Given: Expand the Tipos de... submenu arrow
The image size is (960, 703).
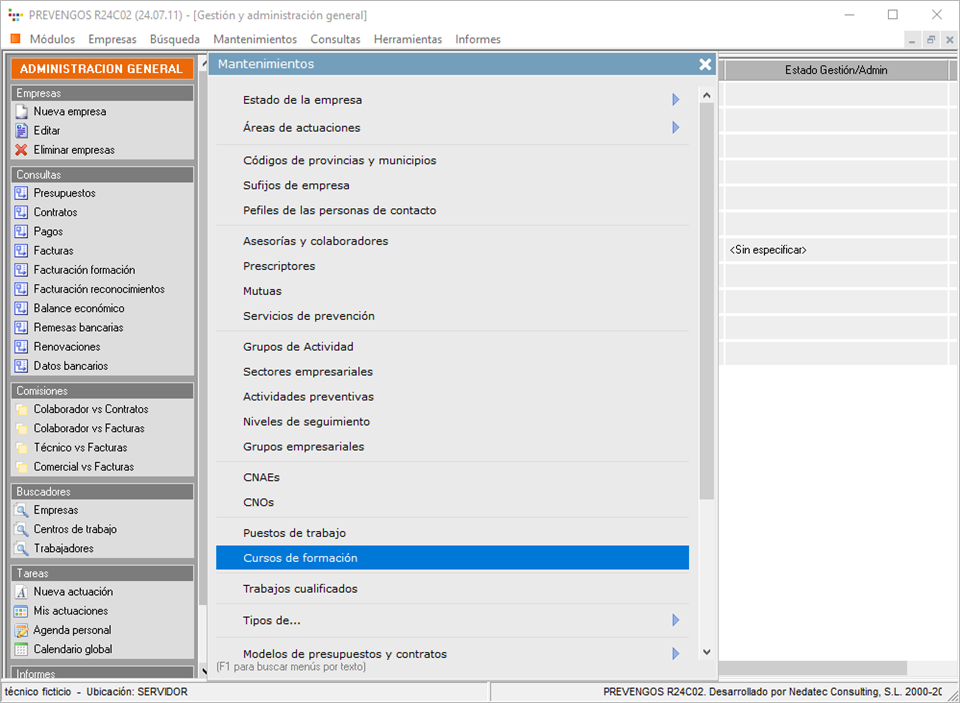Looking at the screenshot, I should point(676,620).
